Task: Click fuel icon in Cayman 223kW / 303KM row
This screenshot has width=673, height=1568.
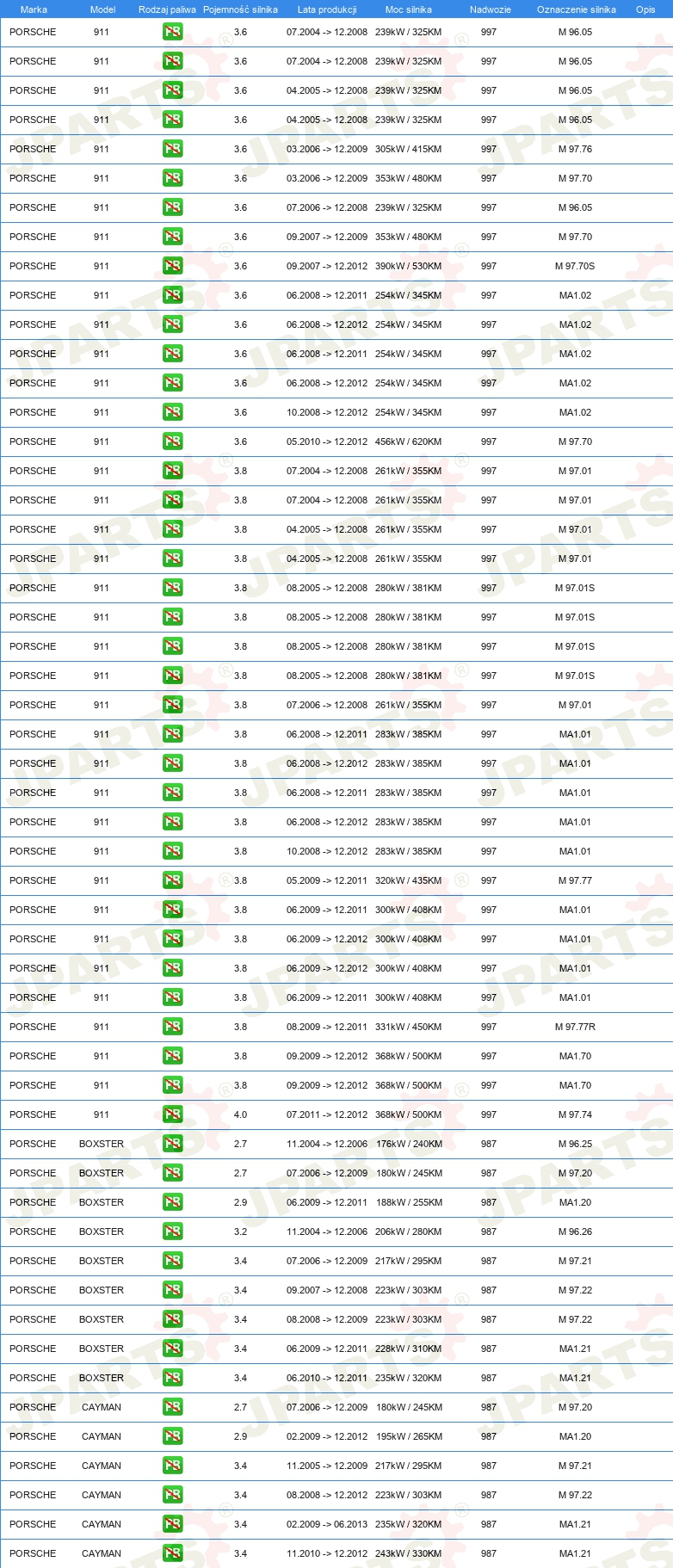Action: [172, 1495]
